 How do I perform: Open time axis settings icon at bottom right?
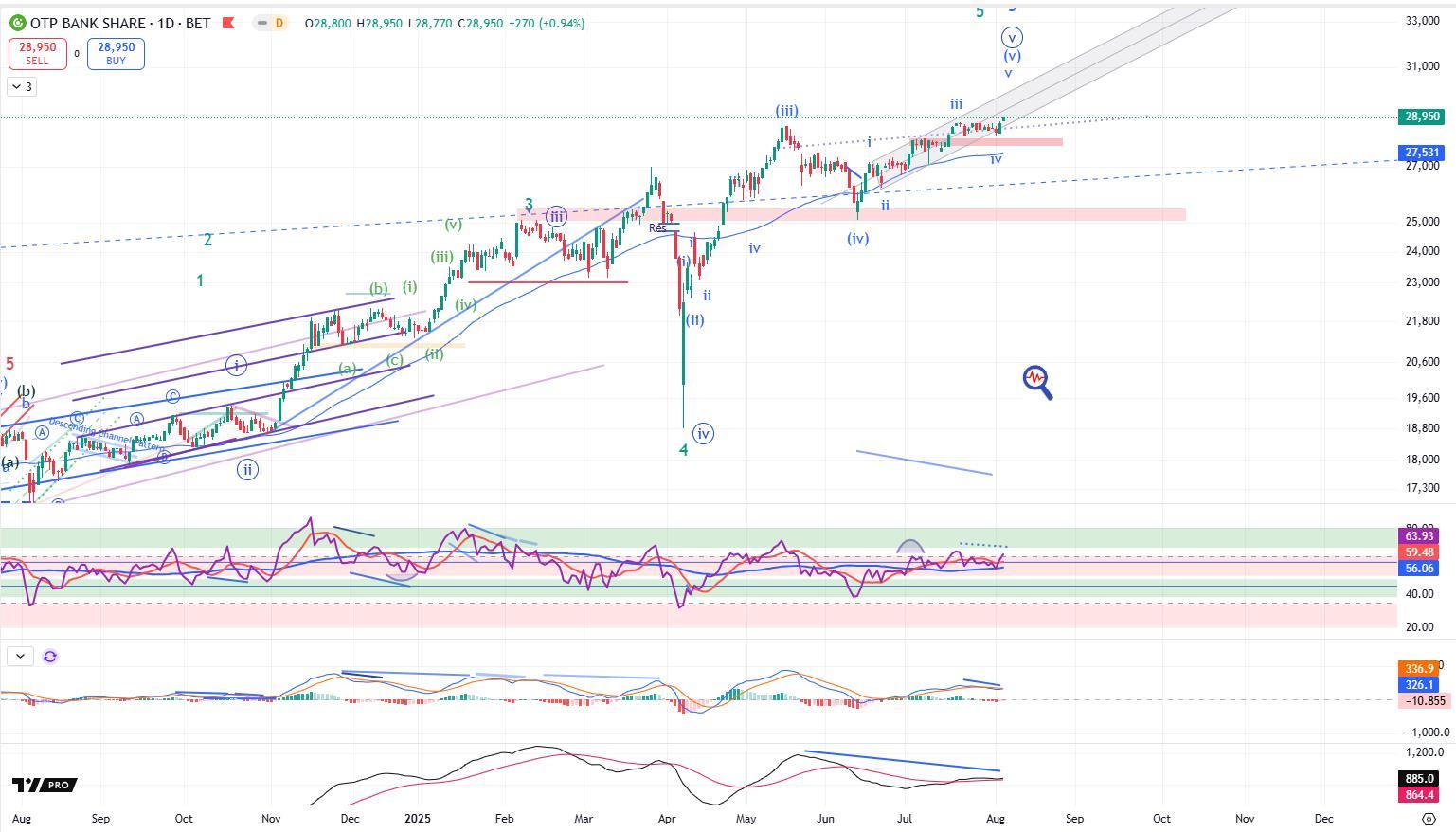[1429, 819]
